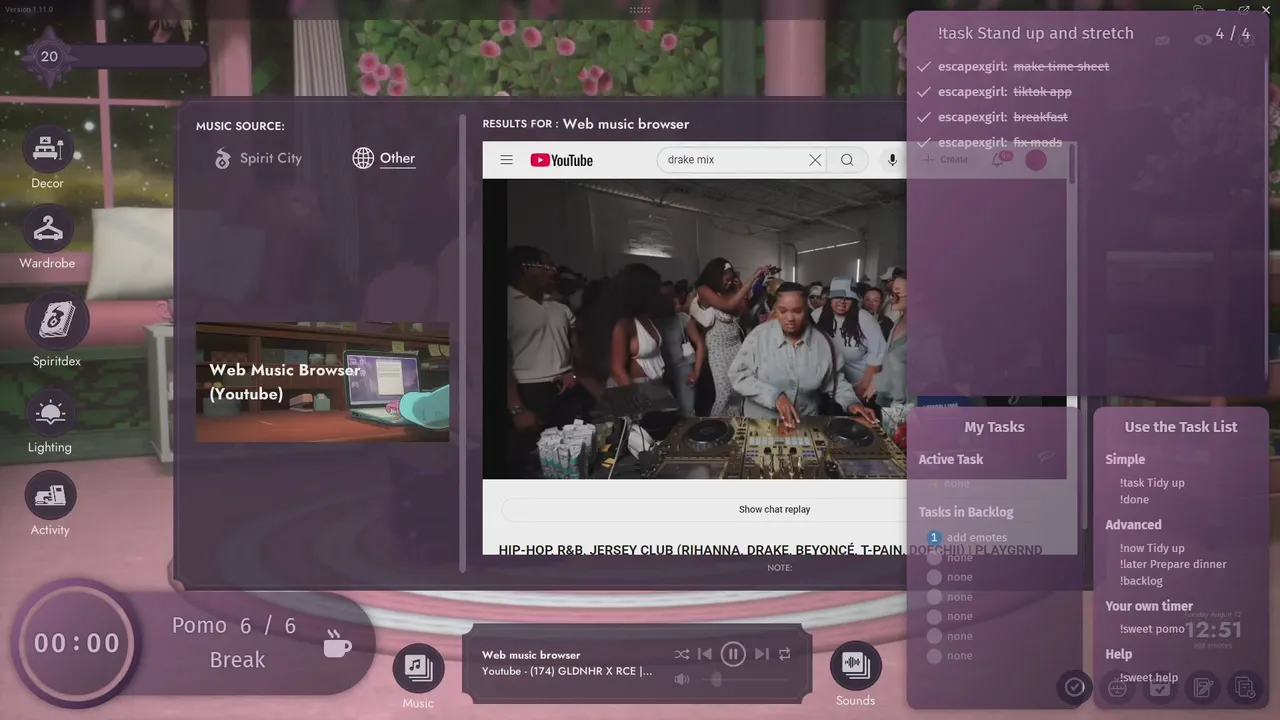1280x720 pixels.
Task: Open the calendar checkmark icon
Action: click(1160, 688)
